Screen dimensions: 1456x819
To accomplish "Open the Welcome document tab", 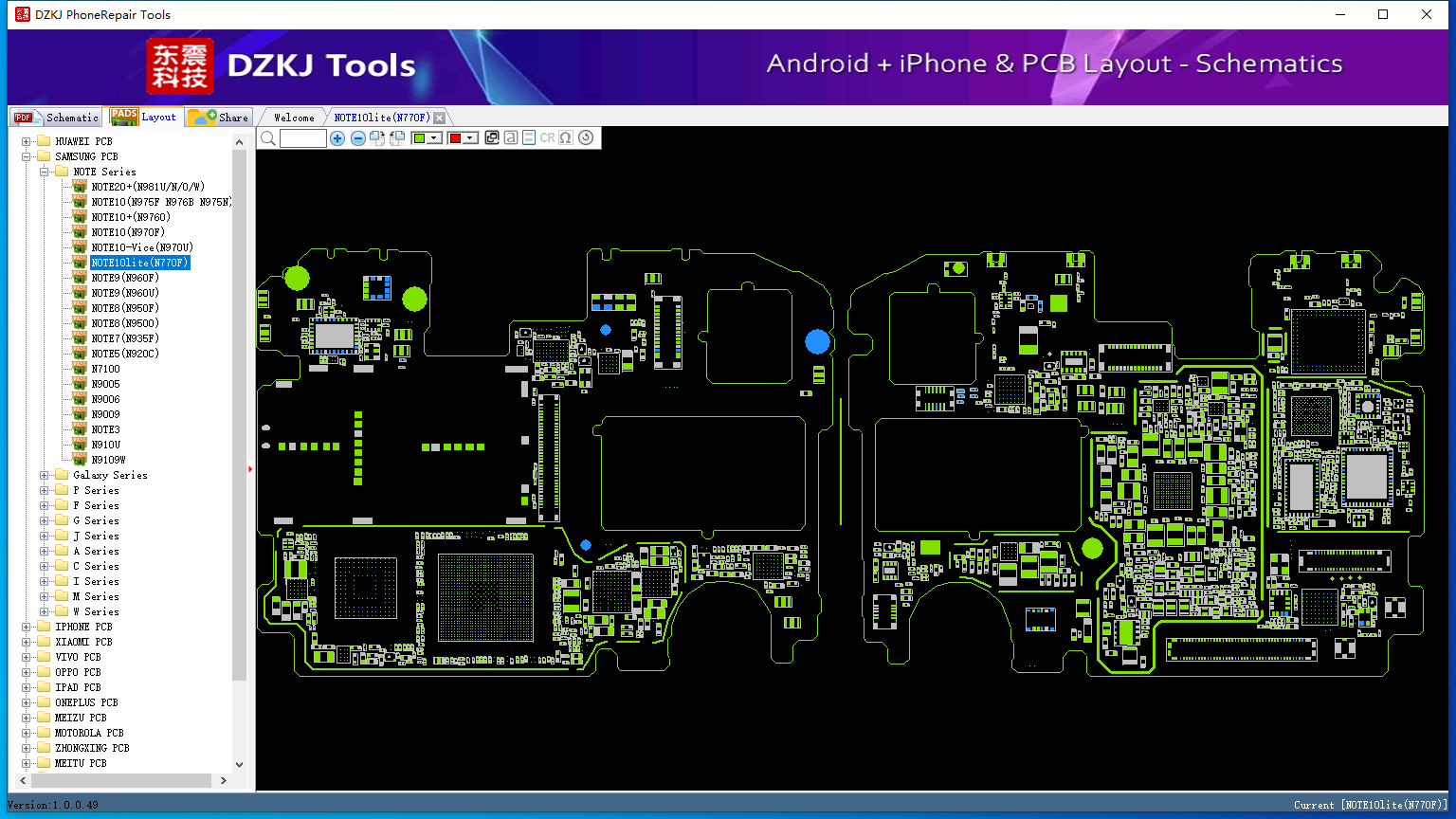I will coord(294,118).
